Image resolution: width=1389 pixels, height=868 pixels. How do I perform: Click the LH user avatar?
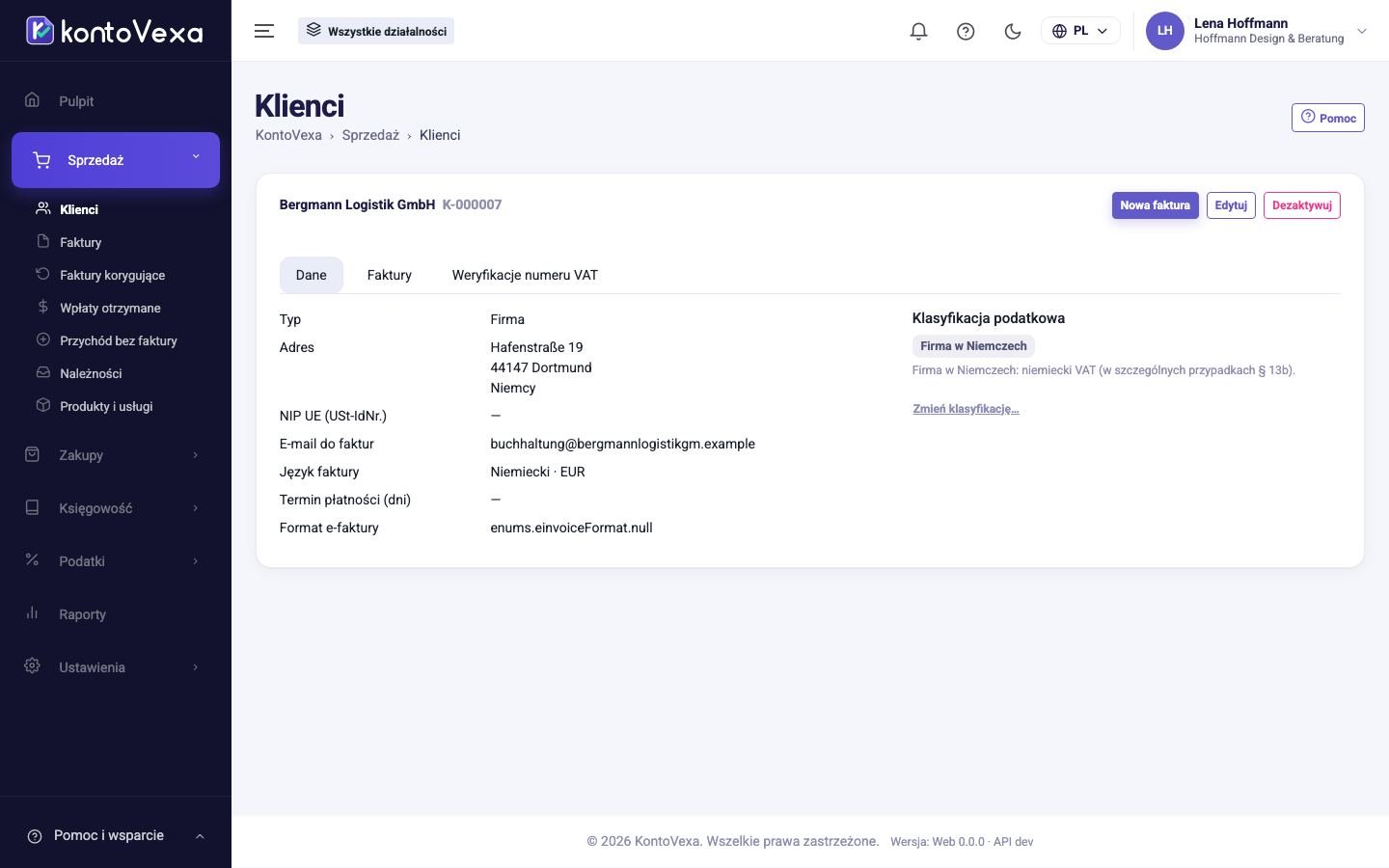click(x=1164, y=31)
